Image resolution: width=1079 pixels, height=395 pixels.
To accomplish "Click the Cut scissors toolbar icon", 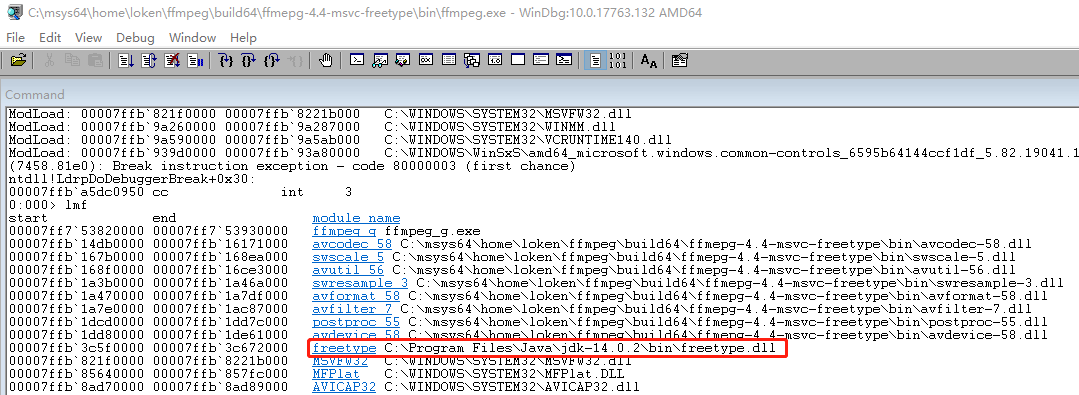I will click(x=50, y=60).
